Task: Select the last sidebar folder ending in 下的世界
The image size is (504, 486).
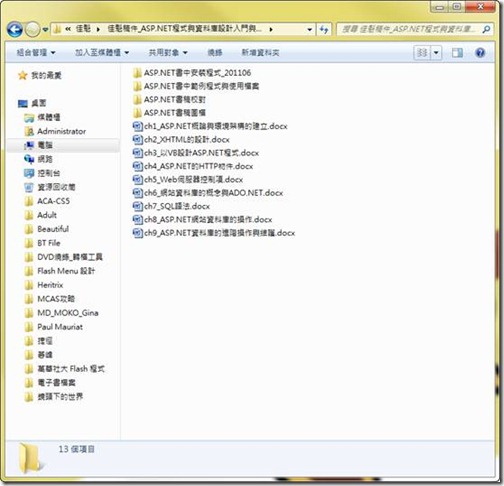Action: click(x=54, y=397)
